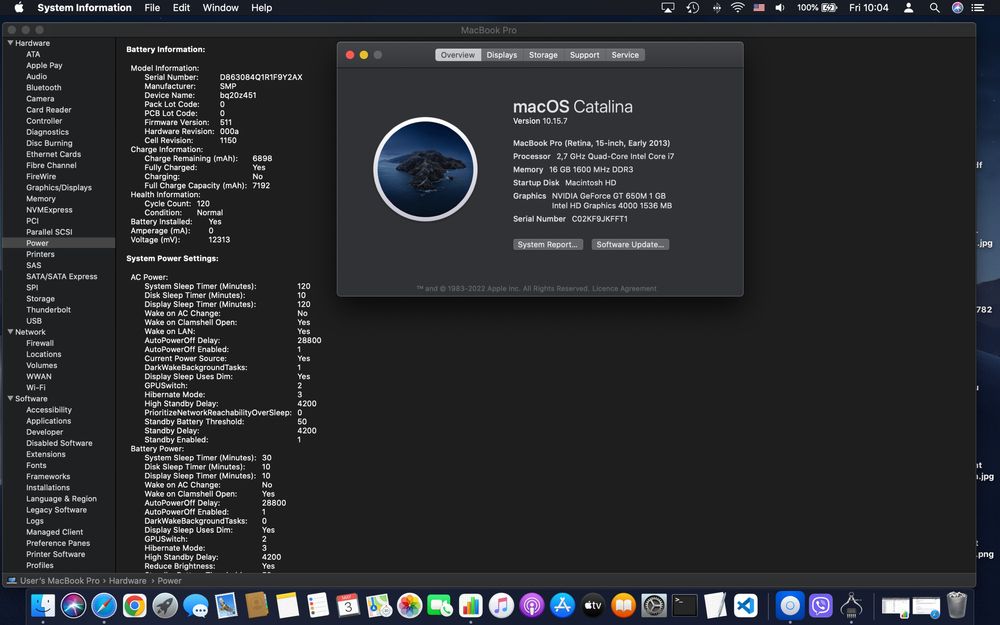Screen dimensions: 1000x625
Task: Open Messages app in the dock
Action: click(196, 605)
